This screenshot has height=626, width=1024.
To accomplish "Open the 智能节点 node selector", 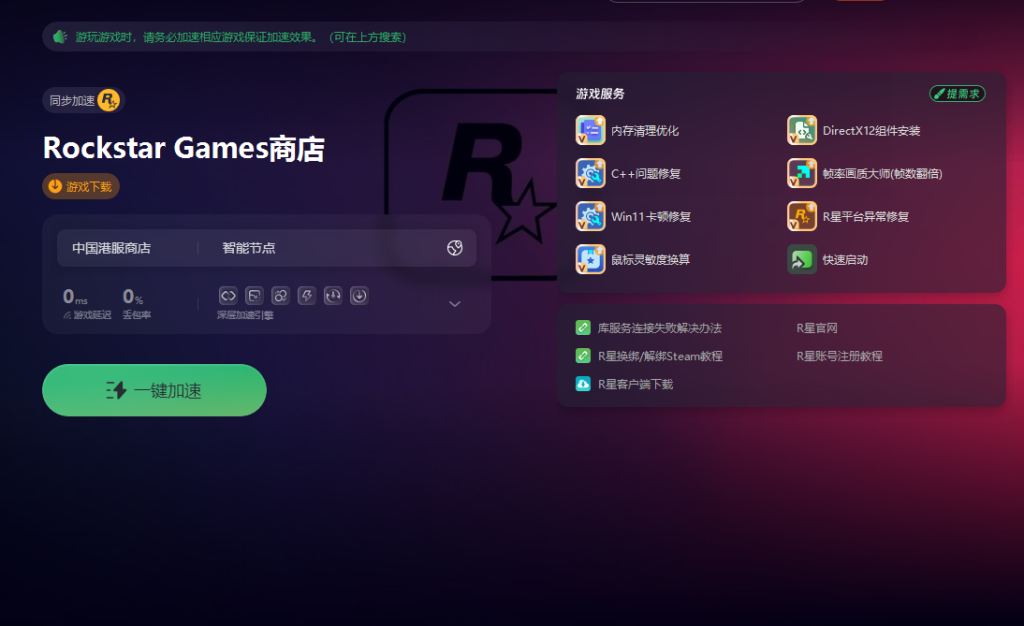I will pos(249,248).
